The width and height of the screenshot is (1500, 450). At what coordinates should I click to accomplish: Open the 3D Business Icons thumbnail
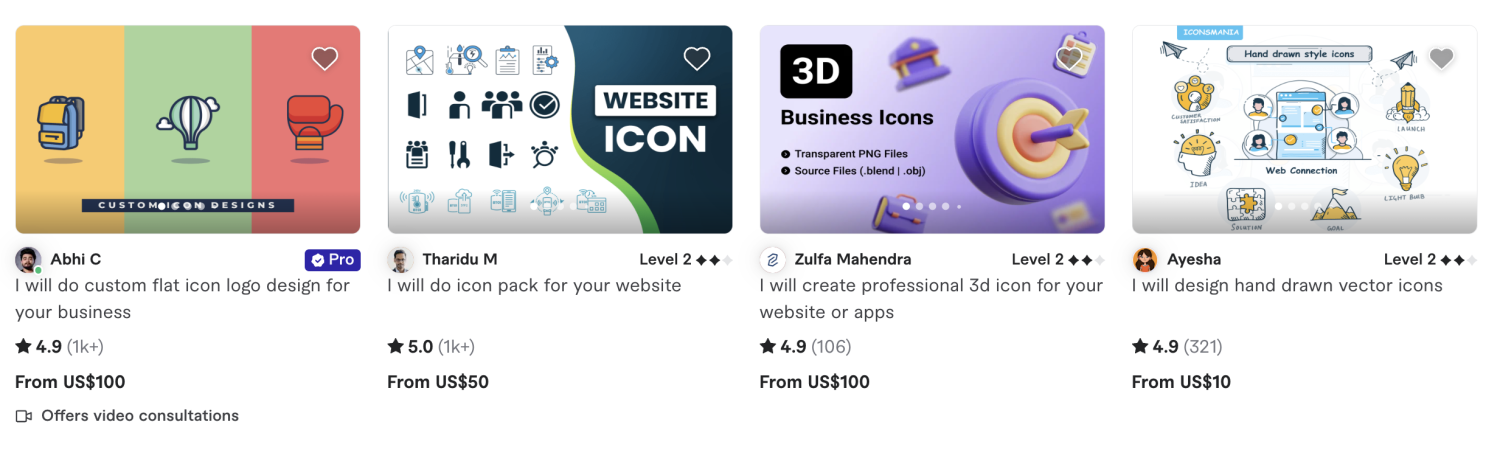(x=932, y=129)
